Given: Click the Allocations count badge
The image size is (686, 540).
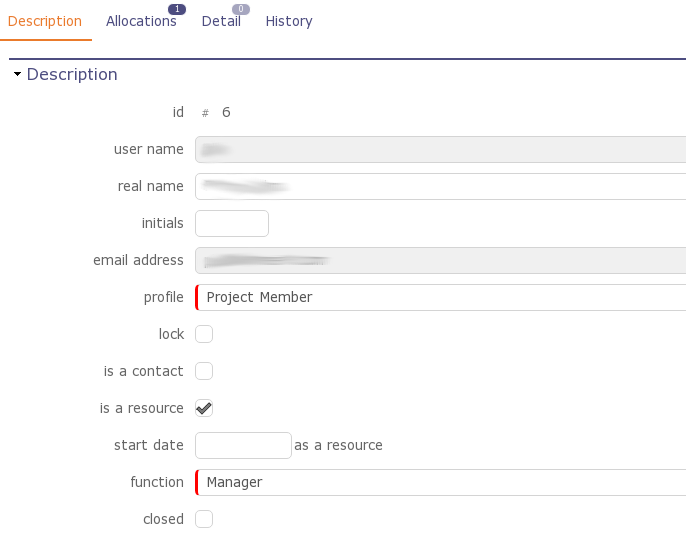Looking at the screenshot, I should (177, 10).
